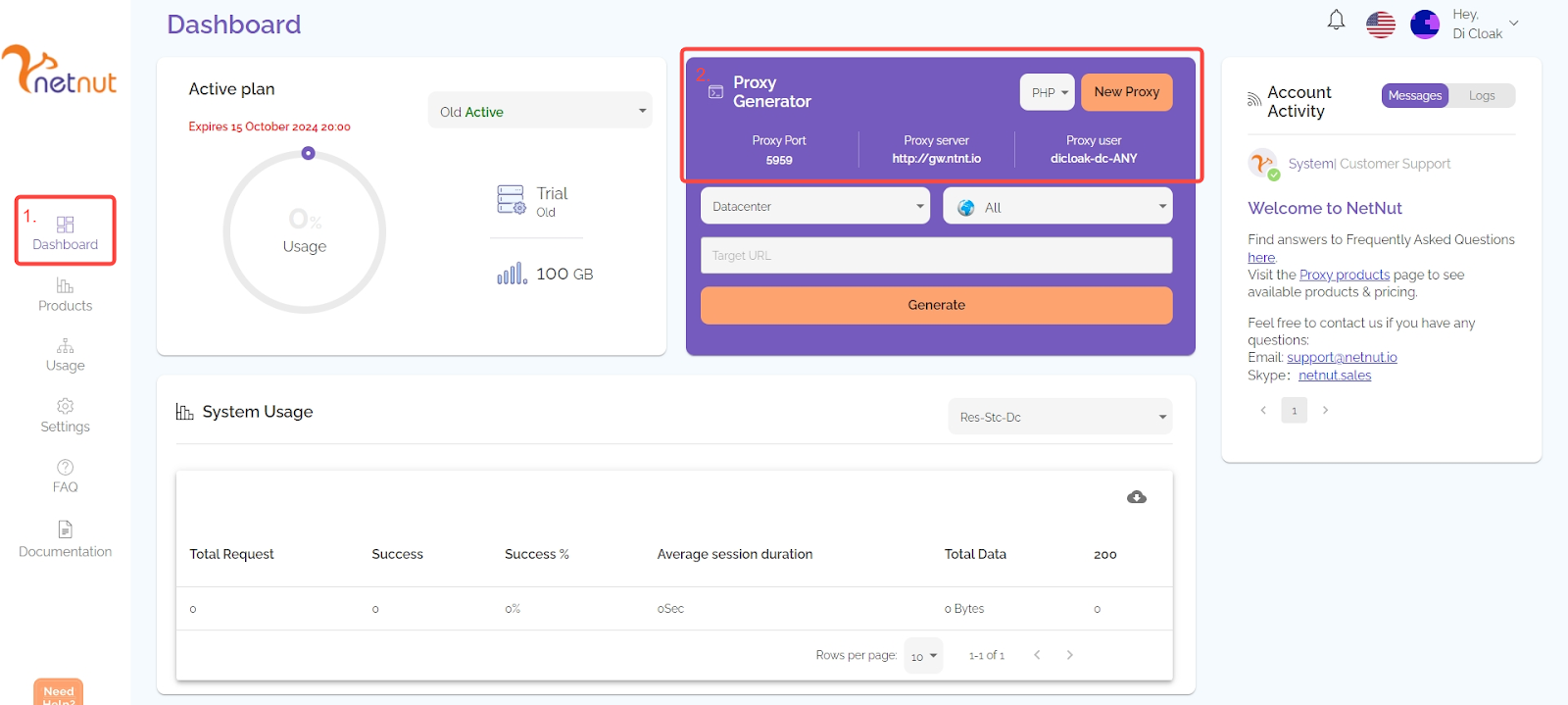Click the circular usage gauge knob
This screenshot has width=1568, height=705.
click(308, 153)
